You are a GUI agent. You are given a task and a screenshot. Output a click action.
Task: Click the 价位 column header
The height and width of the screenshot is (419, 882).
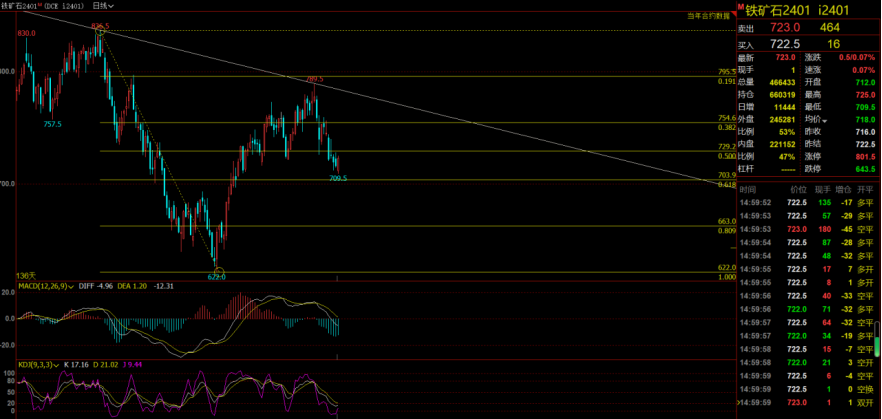pos(799,190)
